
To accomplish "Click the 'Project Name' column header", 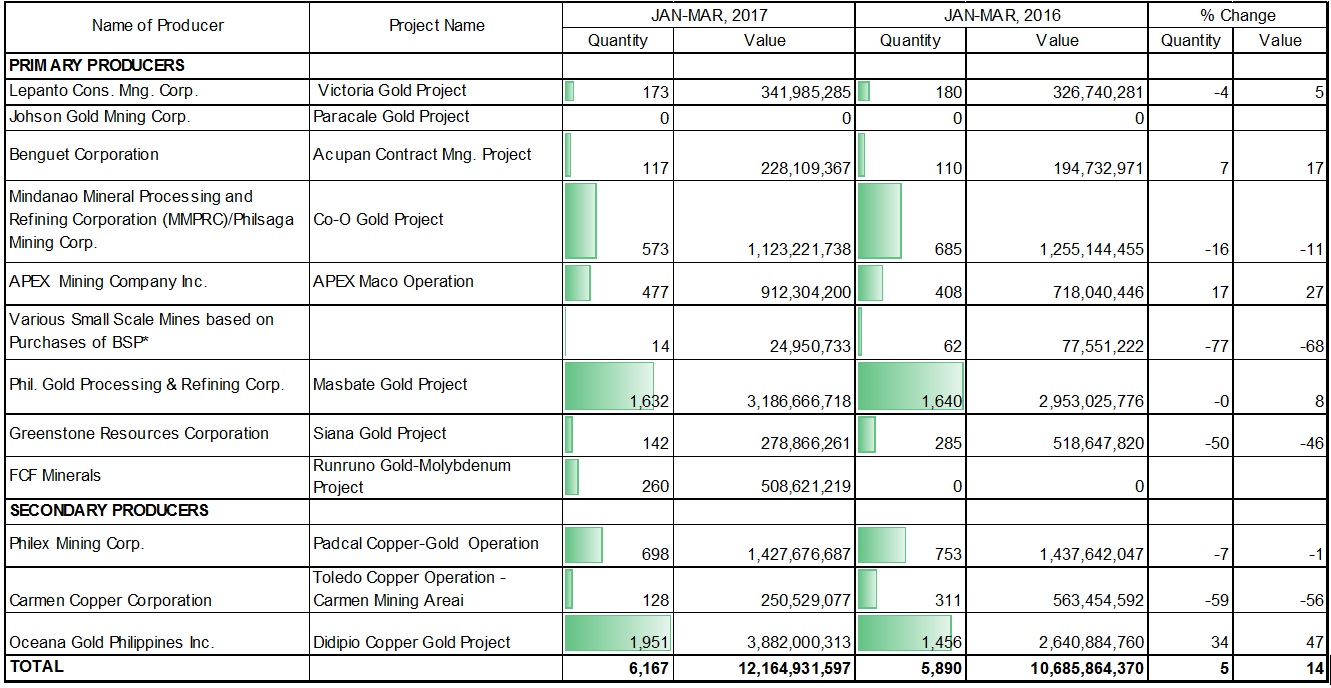I will pyautogui.click(x=437, y=26).
